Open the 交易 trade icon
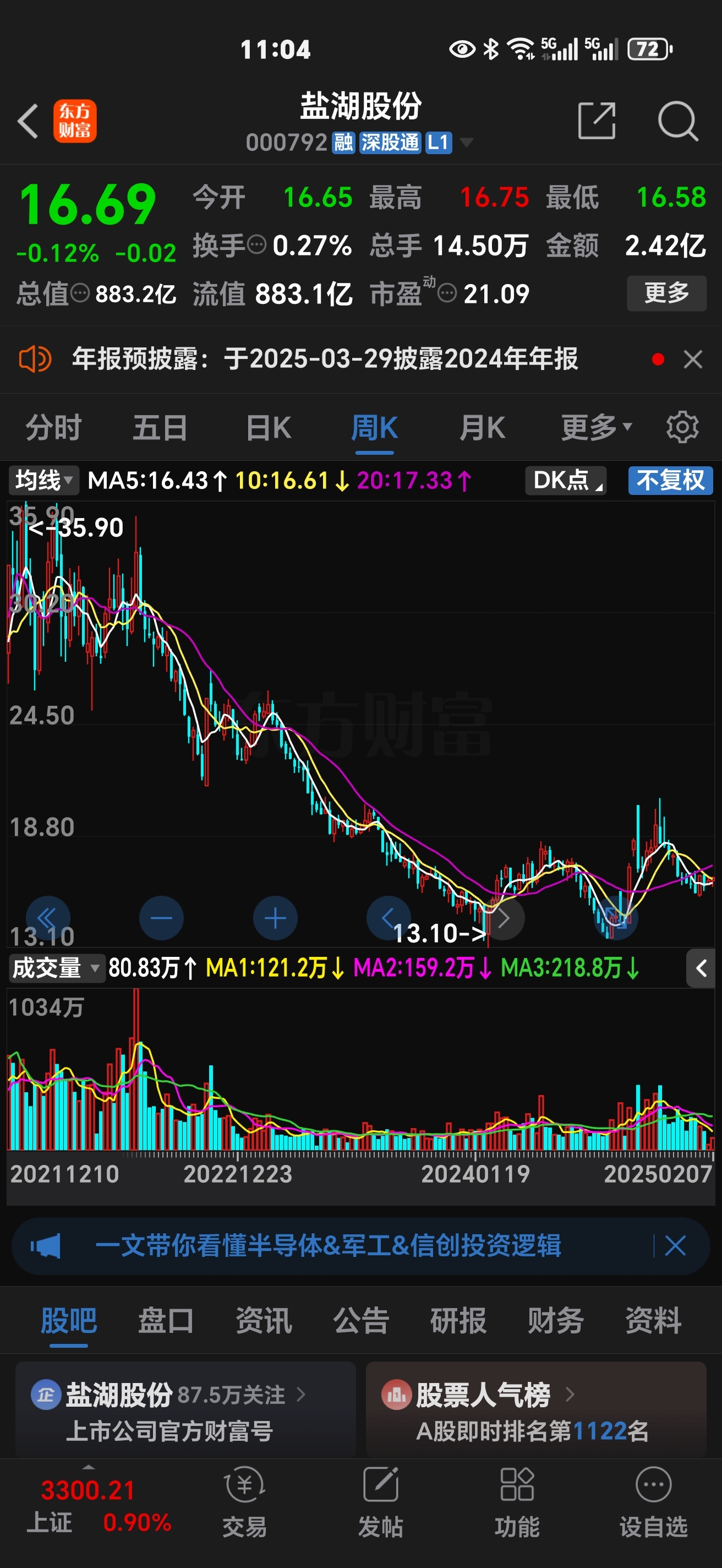722x1568 pixels. point(244,1502)
